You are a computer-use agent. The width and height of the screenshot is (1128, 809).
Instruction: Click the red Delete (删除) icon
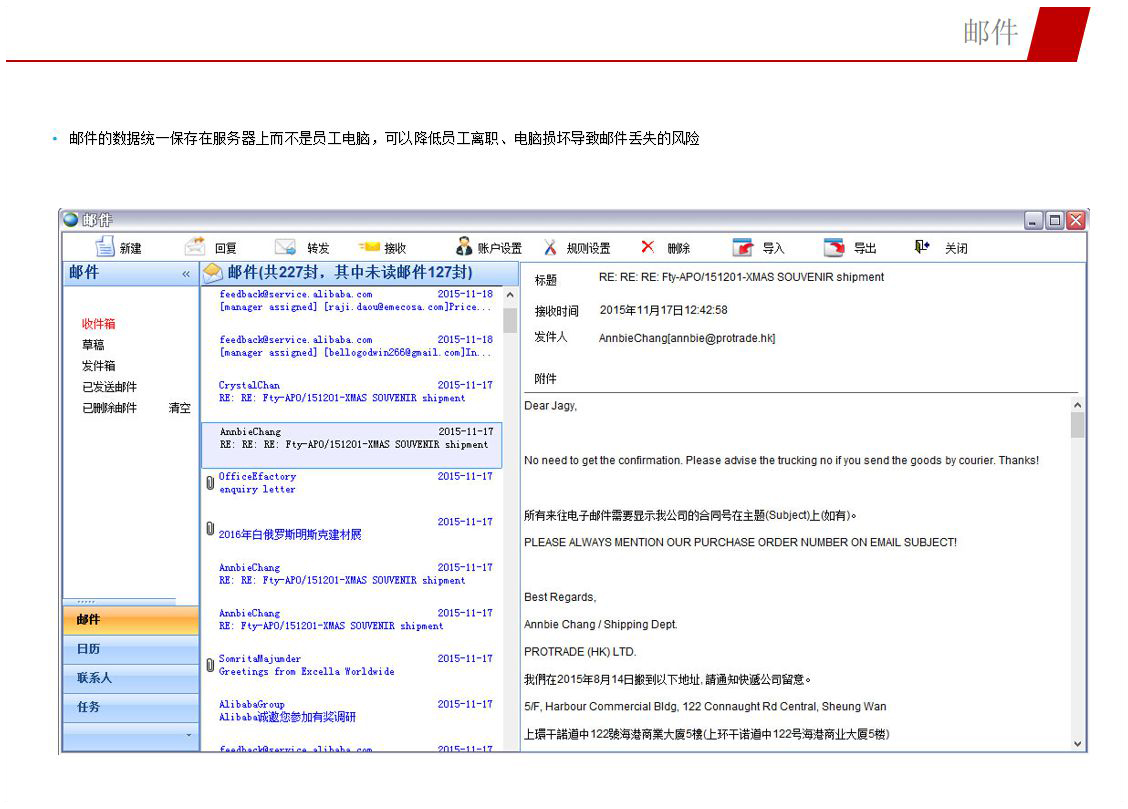(x=648, y=247)
